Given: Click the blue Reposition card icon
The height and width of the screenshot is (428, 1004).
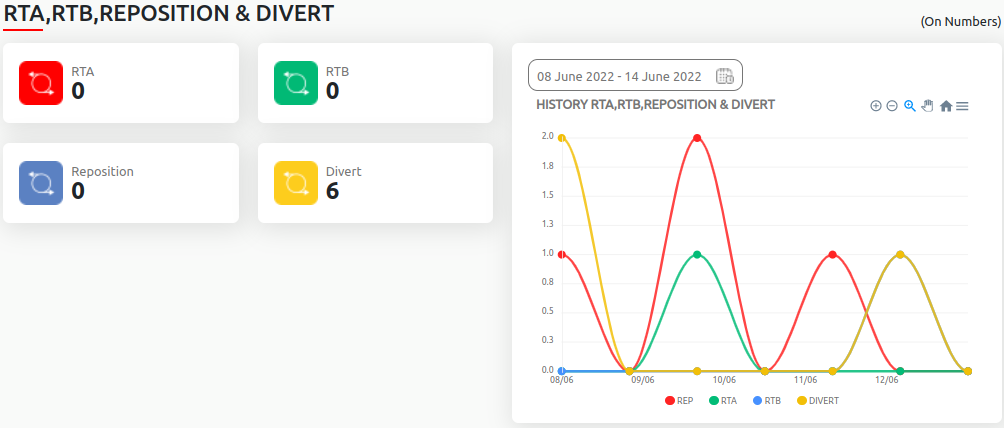Looking at the screenshot, I should click(41, 183).
